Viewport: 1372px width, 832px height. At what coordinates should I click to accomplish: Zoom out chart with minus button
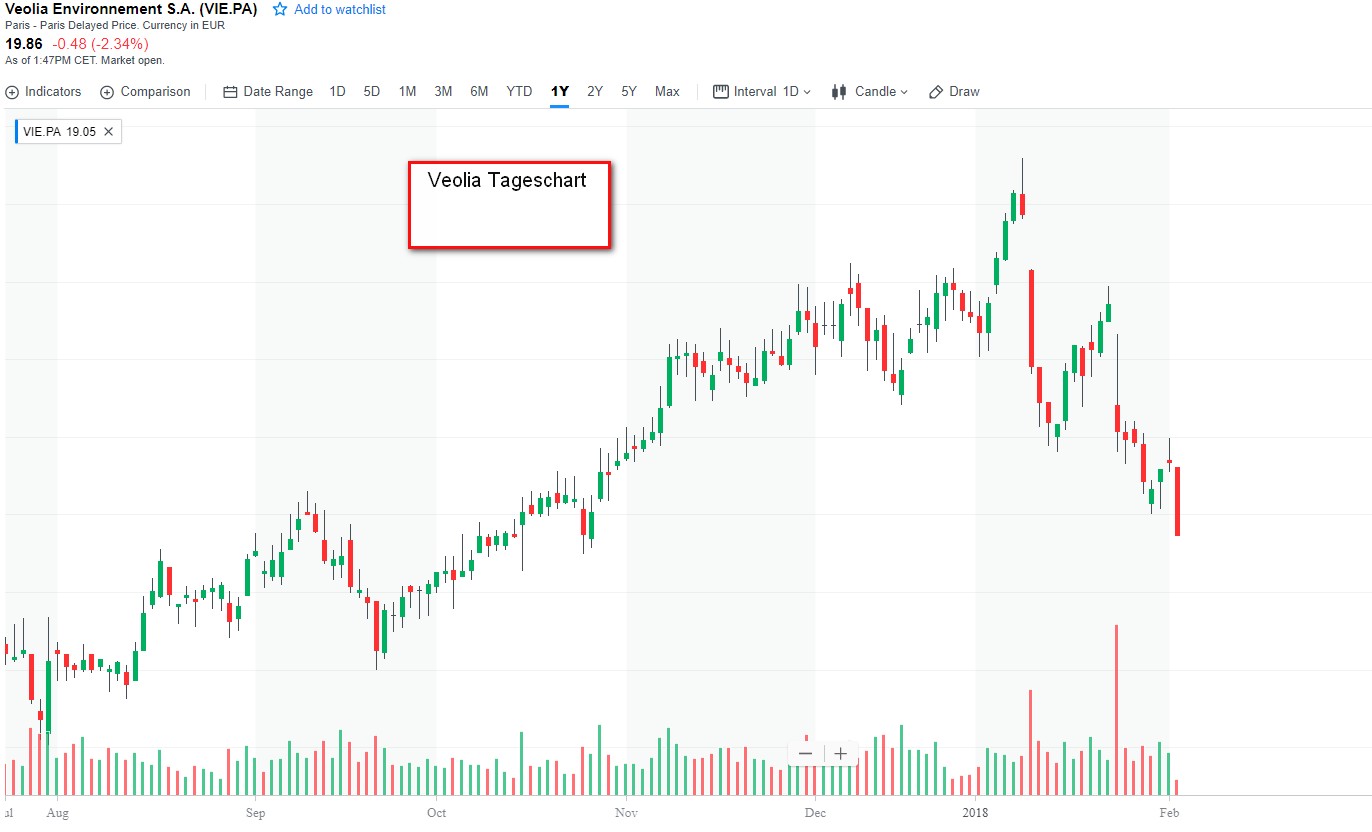pos(806,753)
